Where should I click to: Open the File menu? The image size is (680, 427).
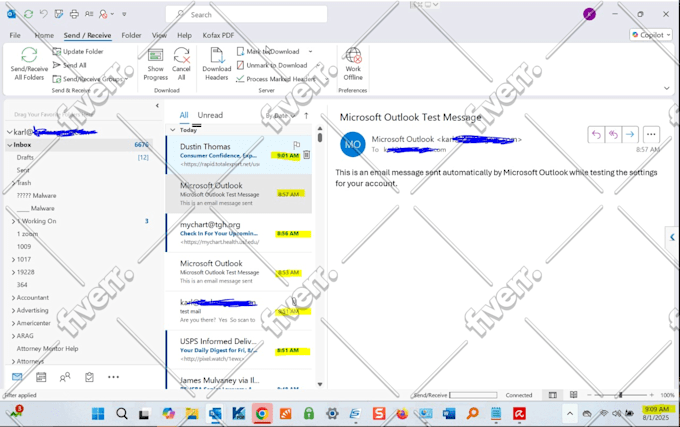click(x=15, y=35)
